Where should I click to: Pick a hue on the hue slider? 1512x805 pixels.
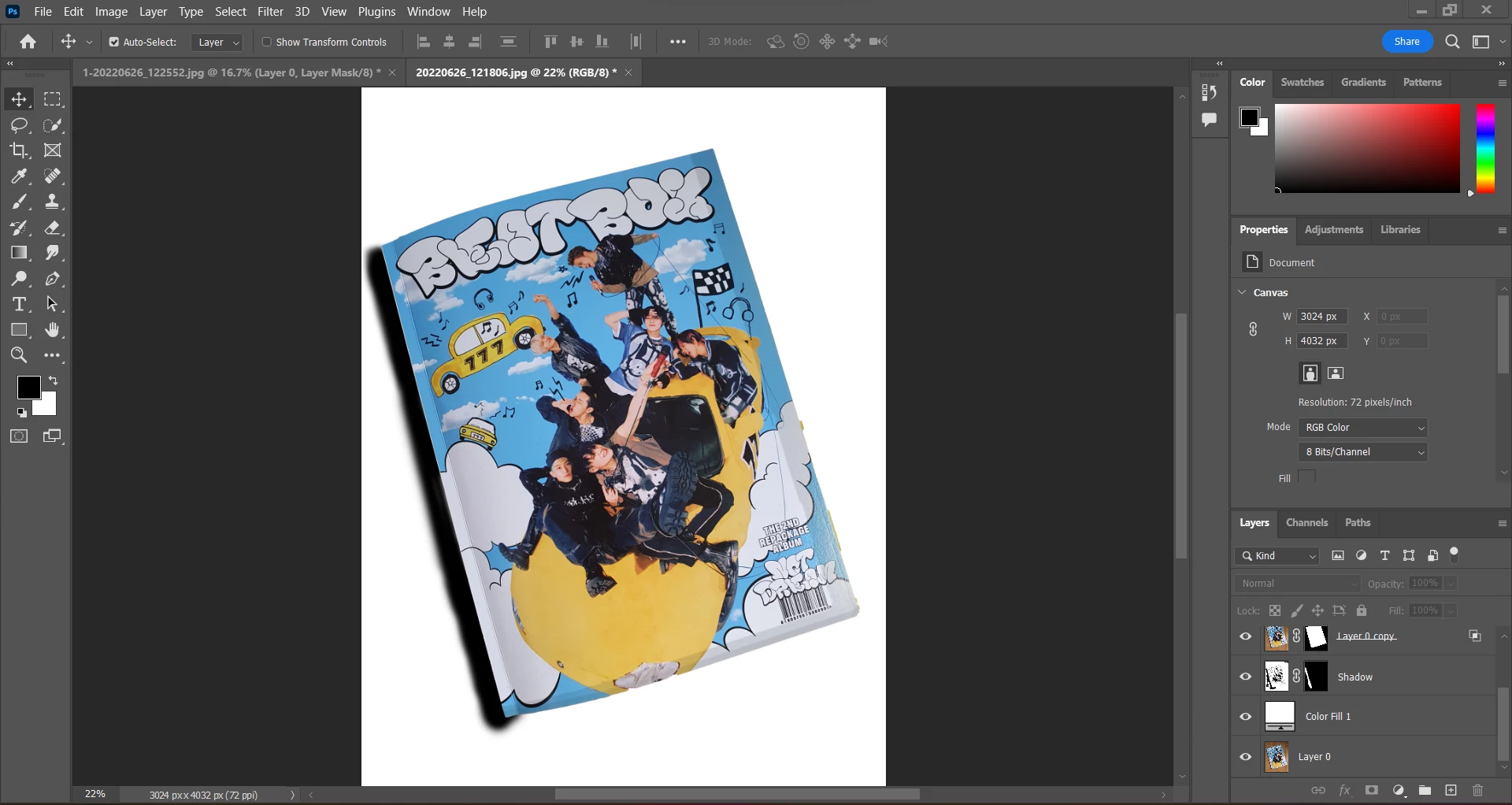tap(1485, 149)
